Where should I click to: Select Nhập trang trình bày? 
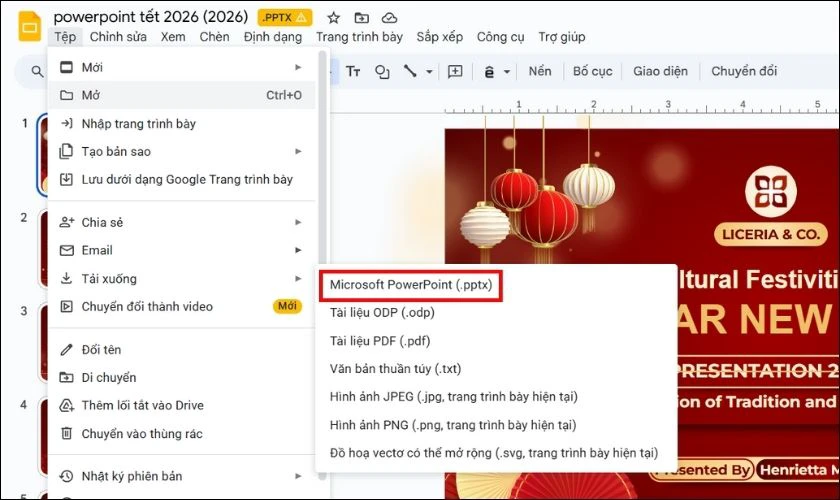coord(182,124)
